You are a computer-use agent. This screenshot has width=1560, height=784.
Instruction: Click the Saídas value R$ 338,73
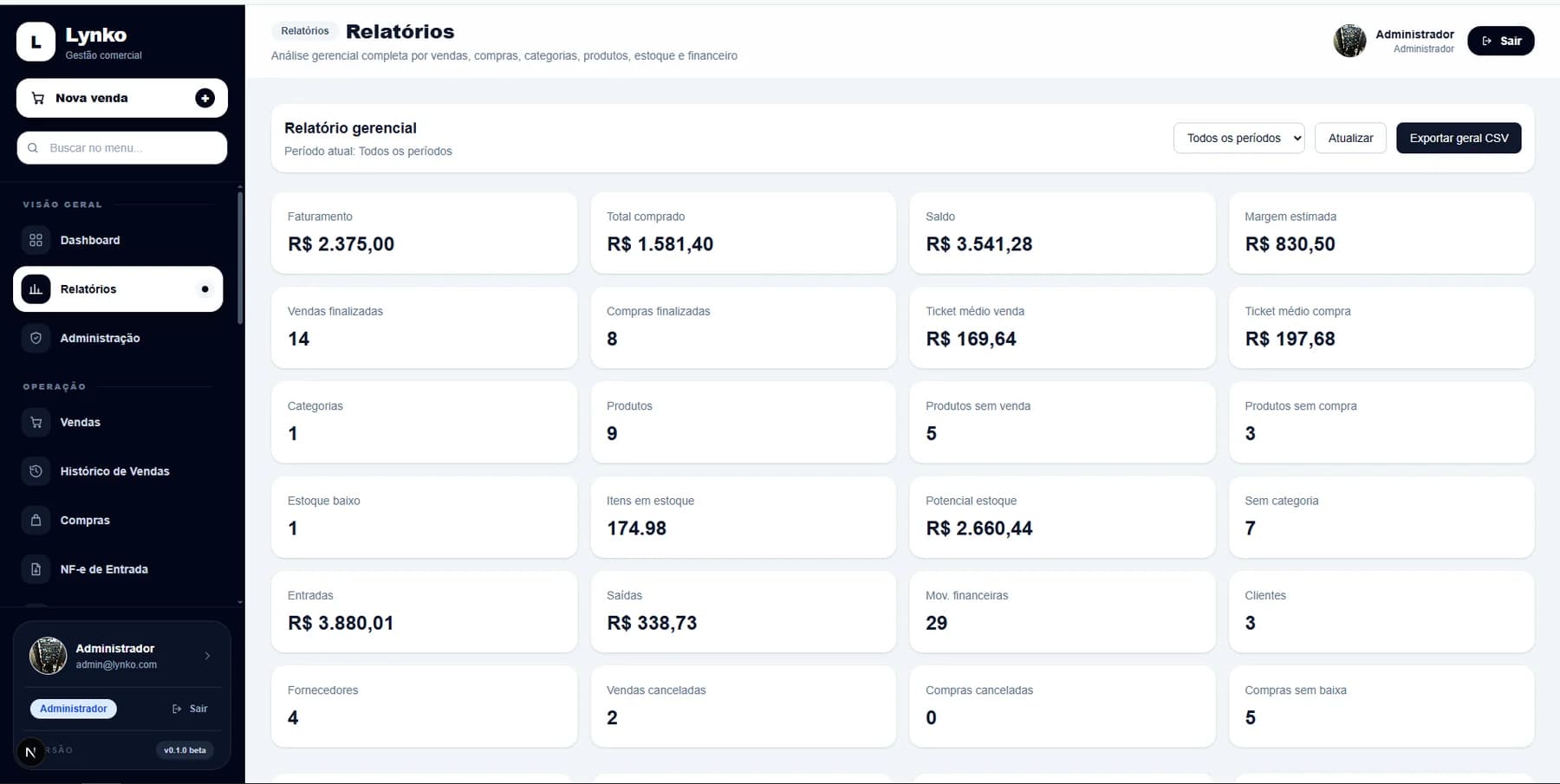coord(652,623)
